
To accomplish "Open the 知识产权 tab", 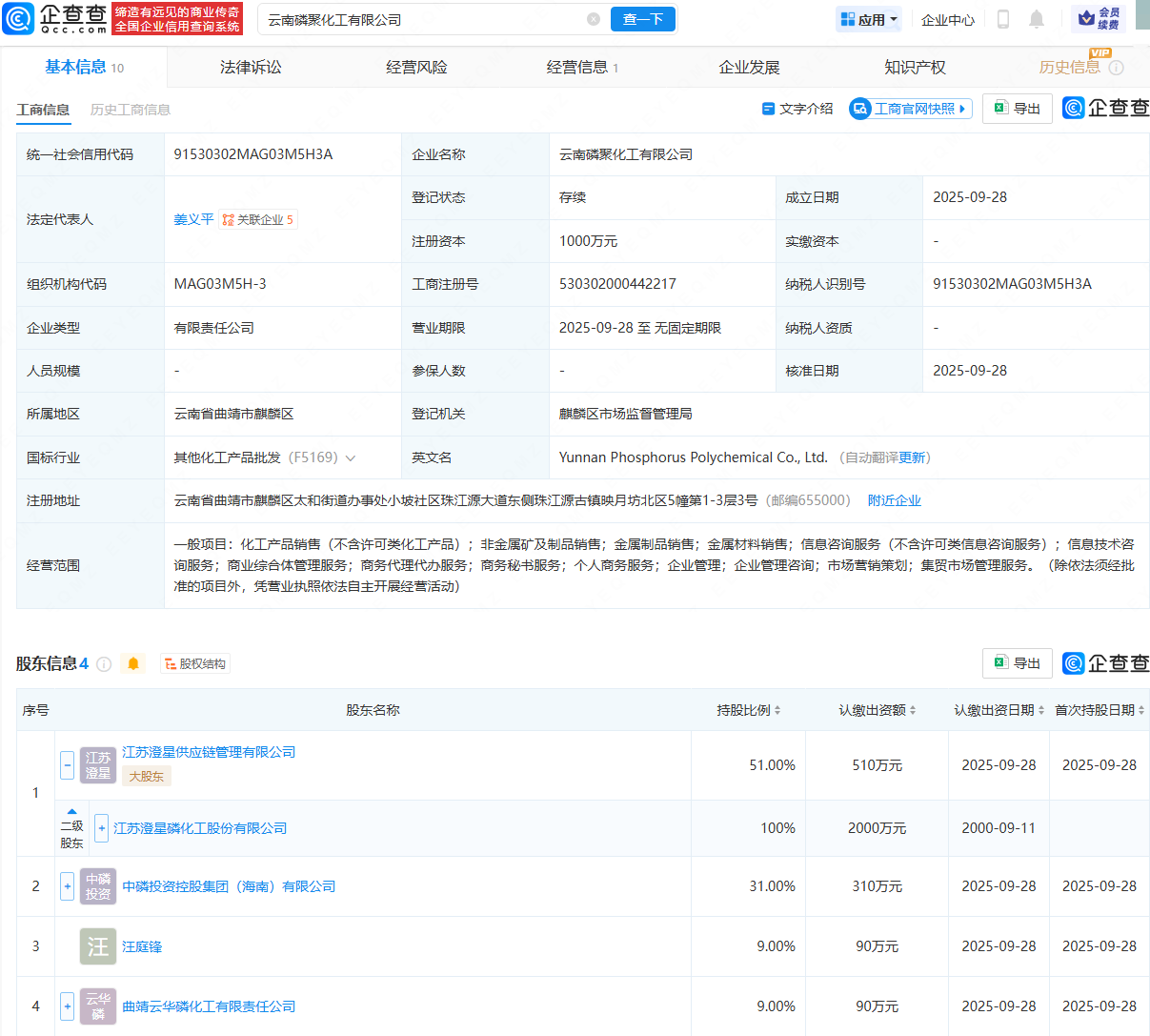I will (915, 68).
